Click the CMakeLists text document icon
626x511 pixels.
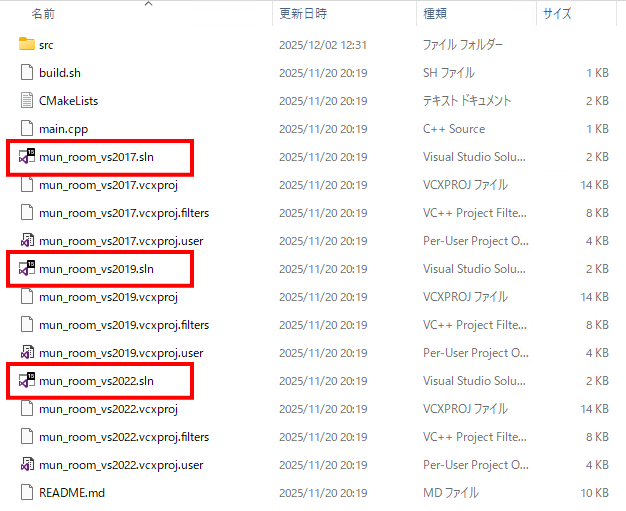click(27, 101)
